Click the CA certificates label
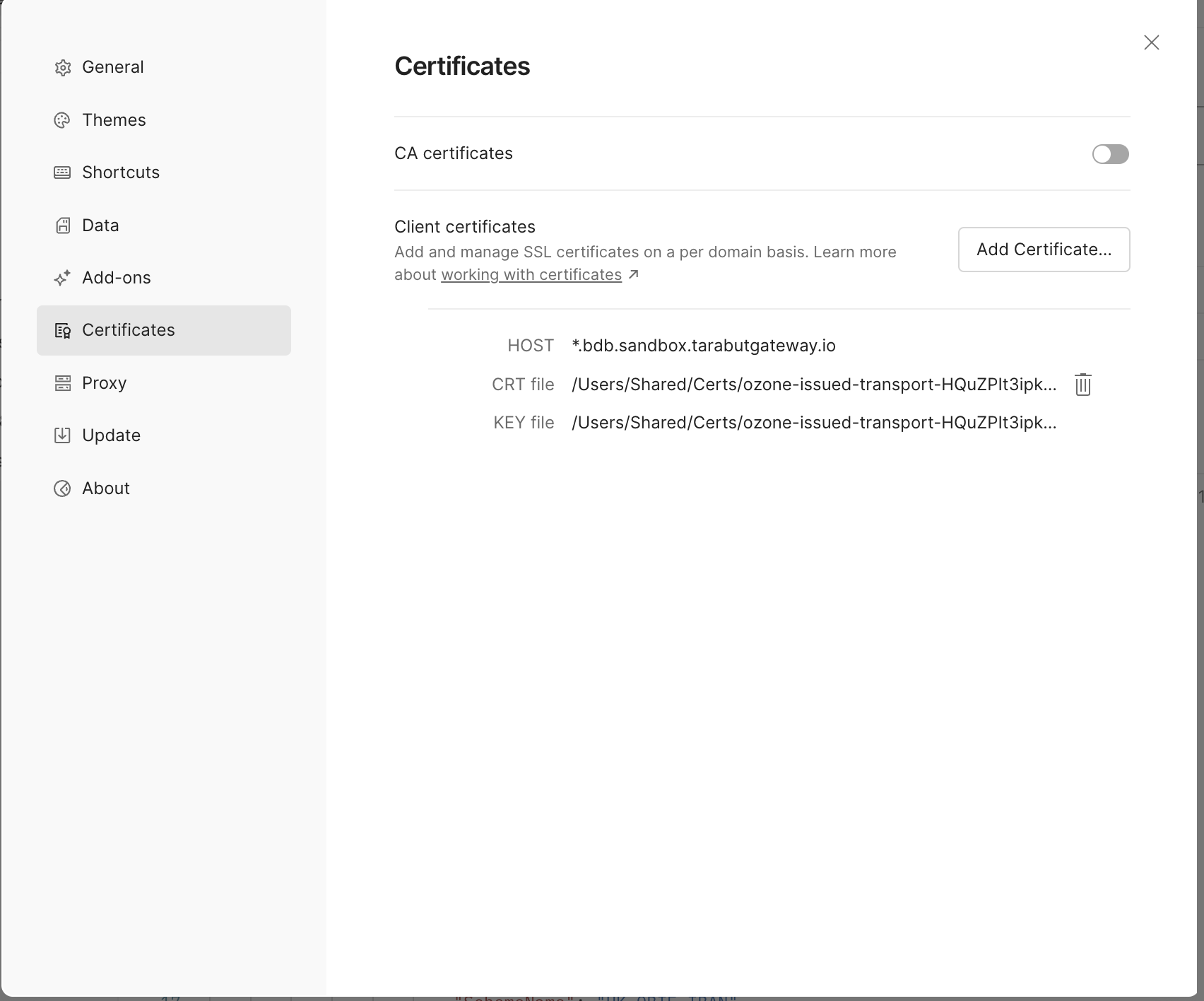1204x1001 pixels. click(454, 153)
